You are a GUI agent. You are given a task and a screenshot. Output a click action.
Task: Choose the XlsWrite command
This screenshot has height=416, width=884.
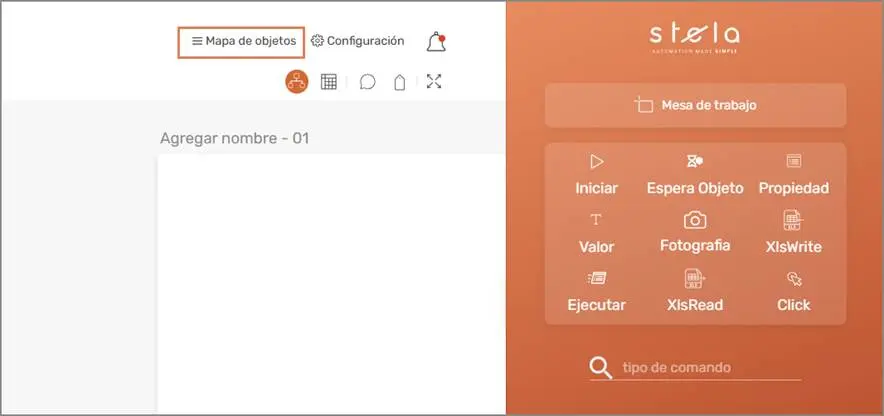[x=793, y=232]
